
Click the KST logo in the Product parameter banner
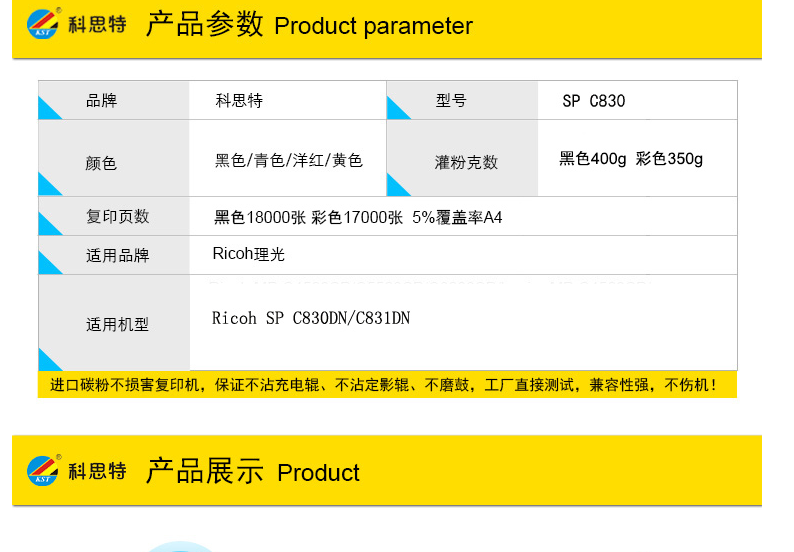pyautogui.click(x=44, y=24)
